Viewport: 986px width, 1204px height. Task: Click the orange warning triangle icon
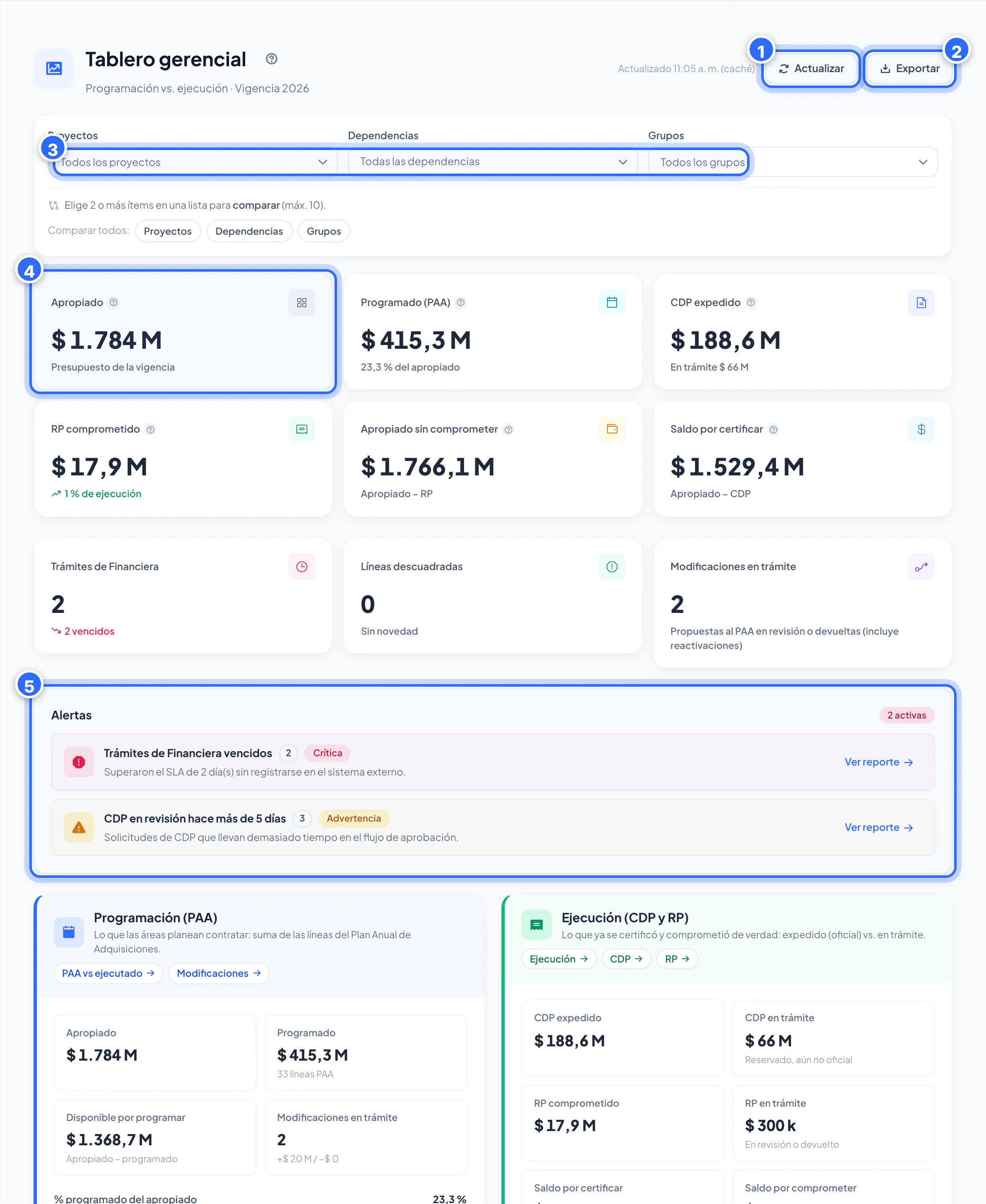[79, 828]
